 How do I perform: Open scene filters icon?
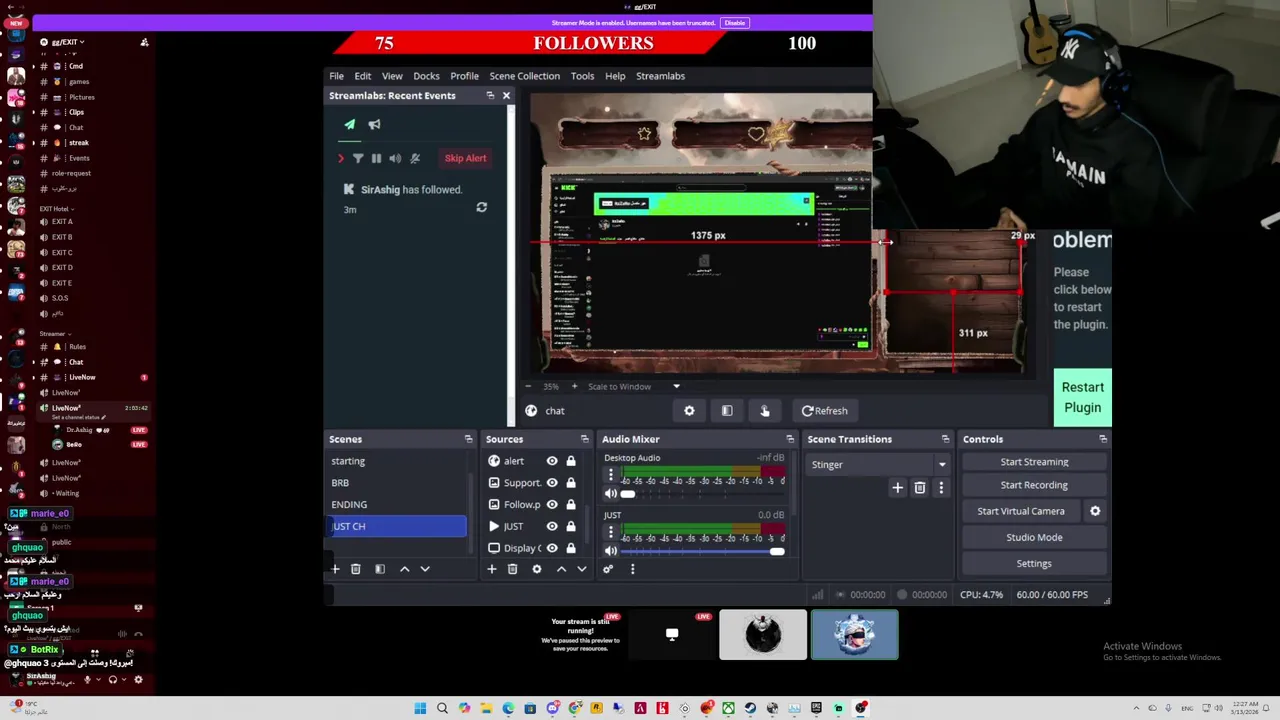[380, 569]
